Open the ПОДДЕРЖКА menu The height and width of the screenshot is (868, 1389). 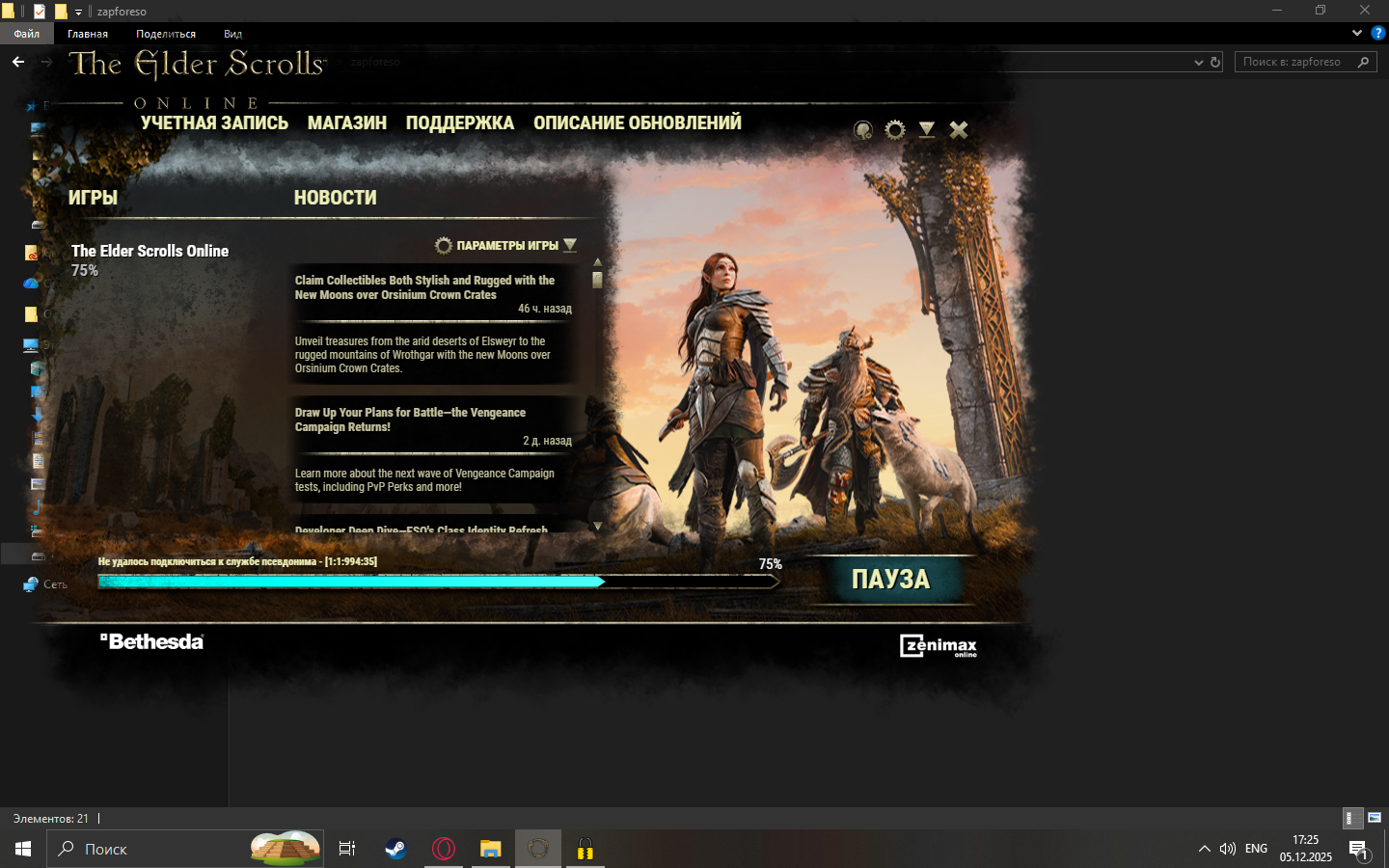point(460,122)
